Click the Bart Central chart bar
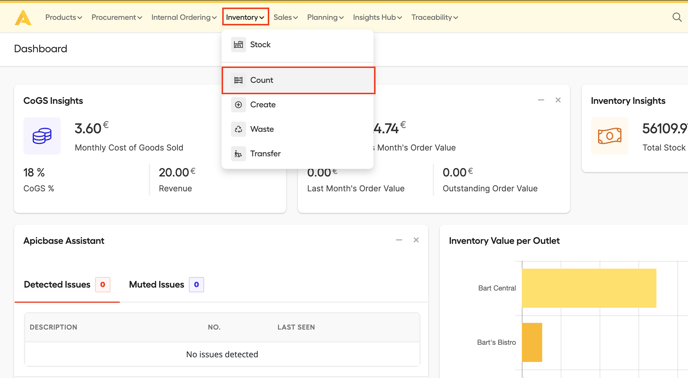The width and height of the screenshot is (688, 378). pyautogui.click(x=589, y=288)
